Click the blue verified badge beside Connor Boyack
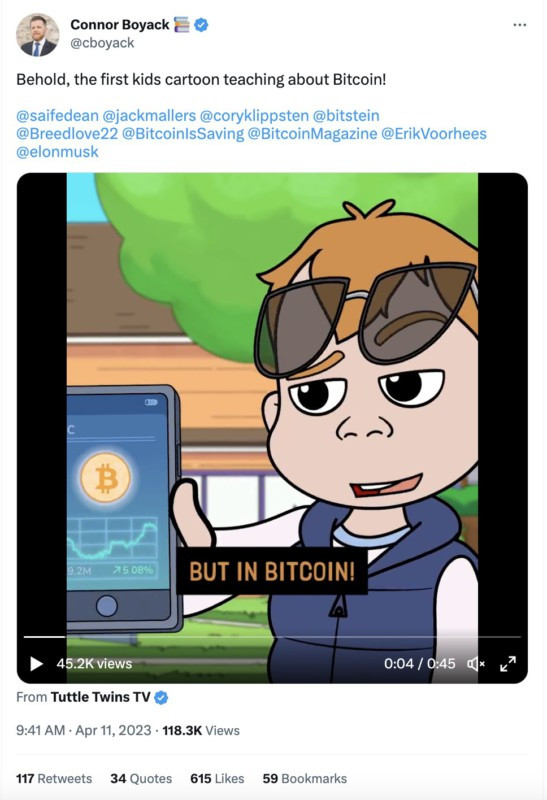 pyautogui.click(x=202, y=24)
